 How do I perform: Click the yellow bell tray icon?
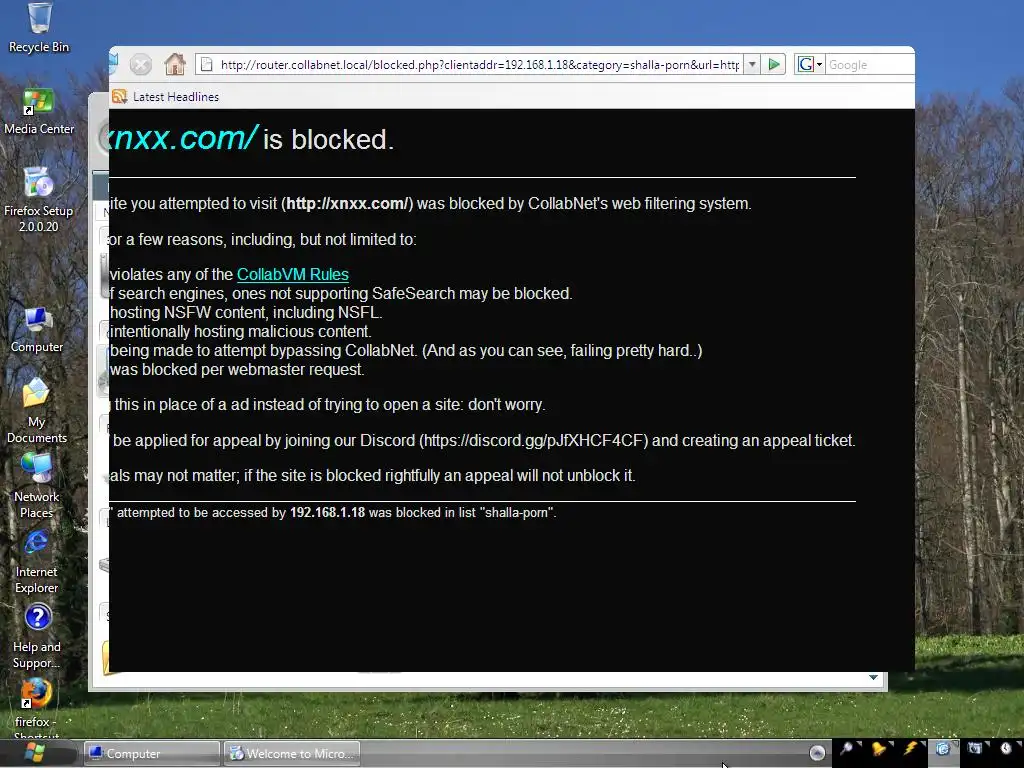(x=879, y=749)
